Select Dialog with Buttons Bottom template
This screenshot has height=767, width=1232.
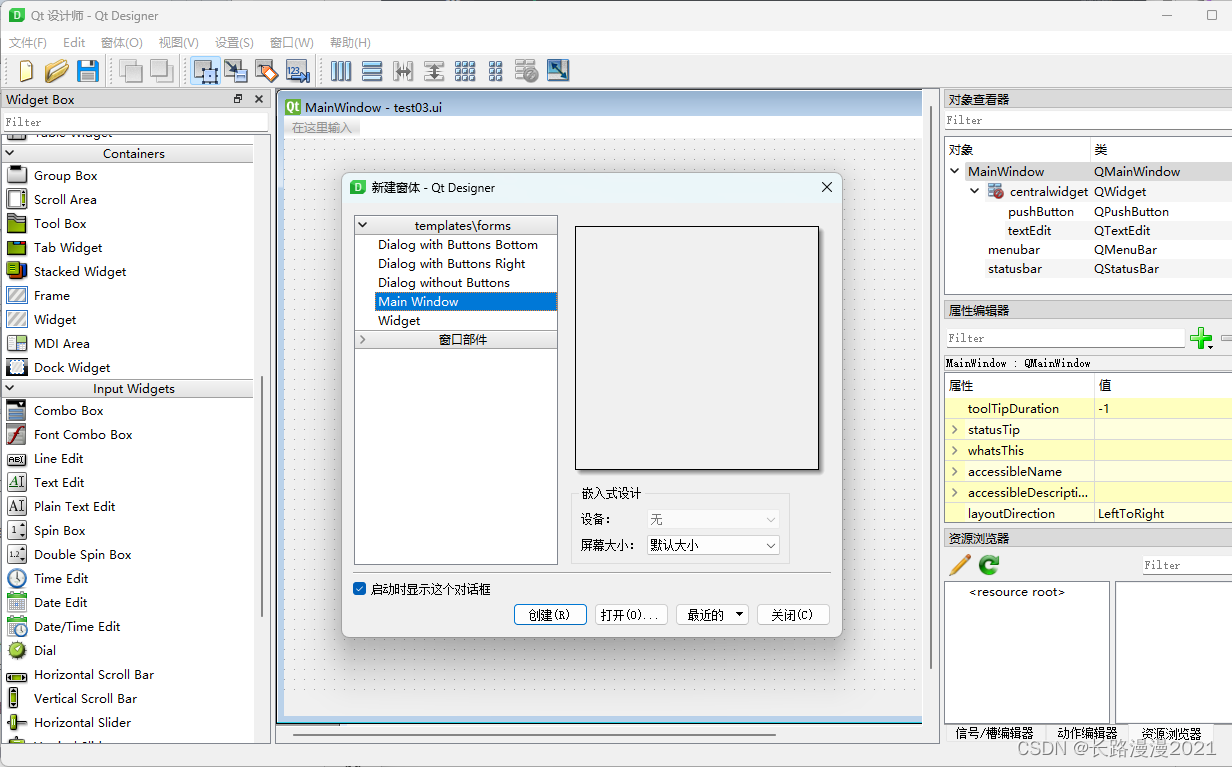tap(458, 245)
